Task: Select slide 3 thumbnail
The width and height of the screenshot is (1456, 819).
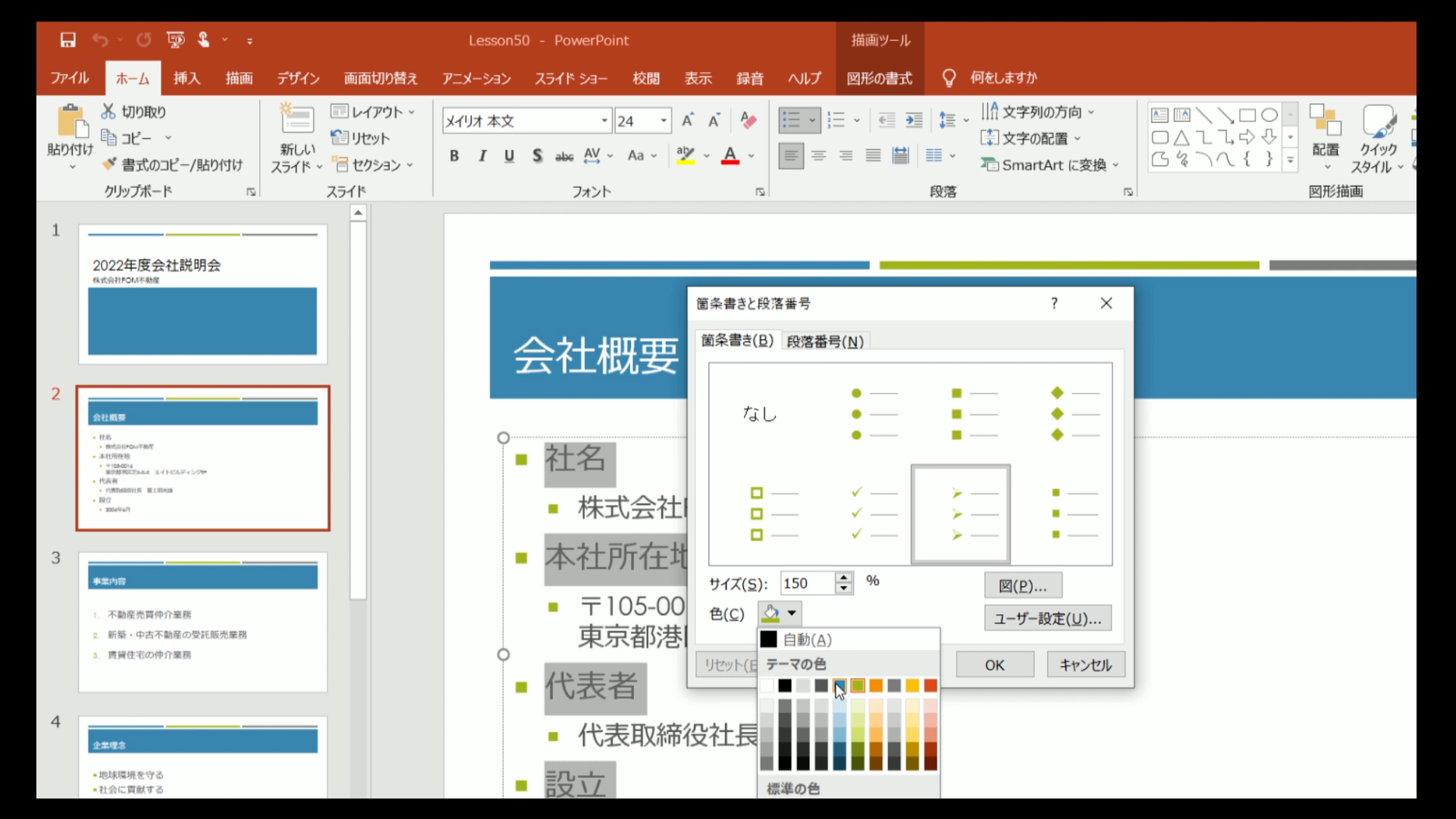Action: click(202, 622)
